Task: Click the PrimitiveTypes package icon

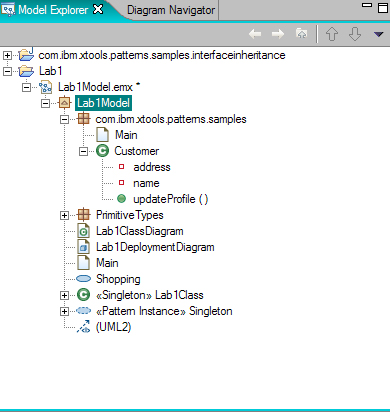Action: (x=84, y=215)
